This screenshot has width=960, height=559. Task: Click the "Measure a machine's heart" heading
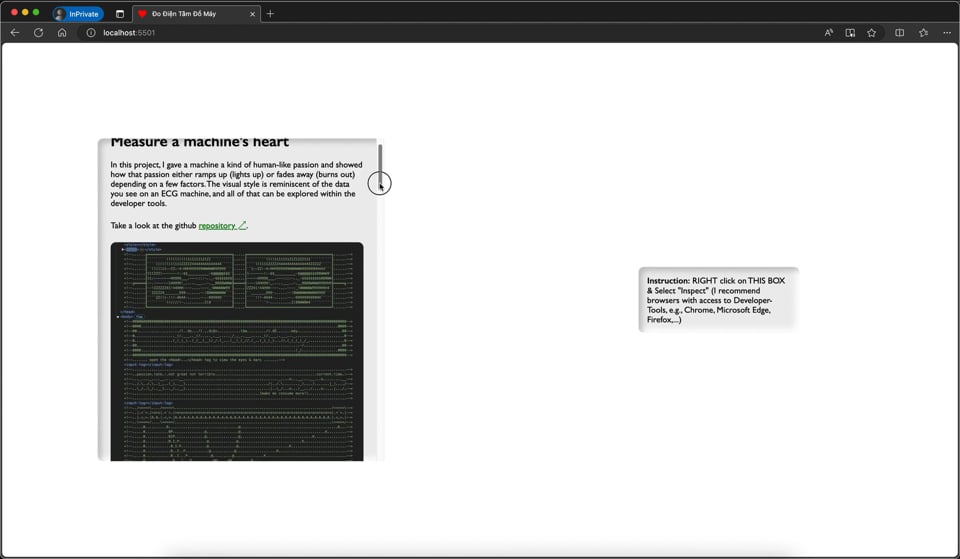pos(200,142)
